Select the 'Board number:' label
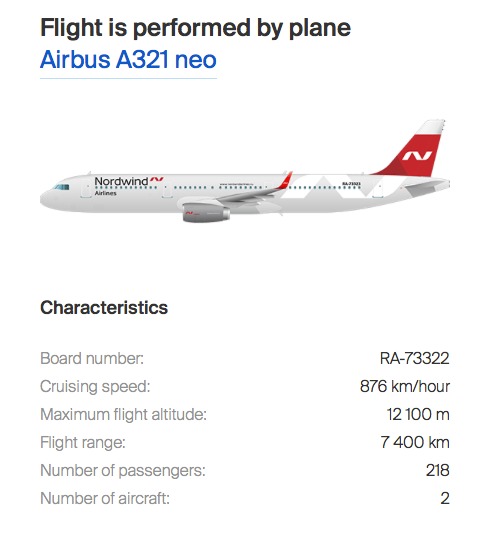The width and height of the screenshot is (497, 556). [92, 358]
